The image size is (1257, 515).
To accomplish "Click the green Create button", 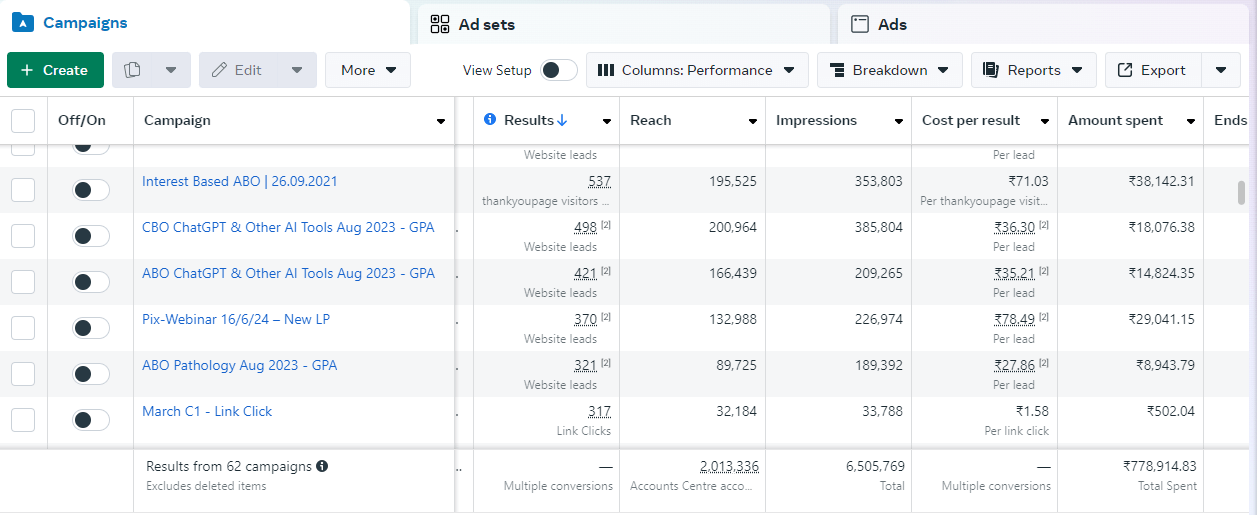I will click(x=55, y=70).
